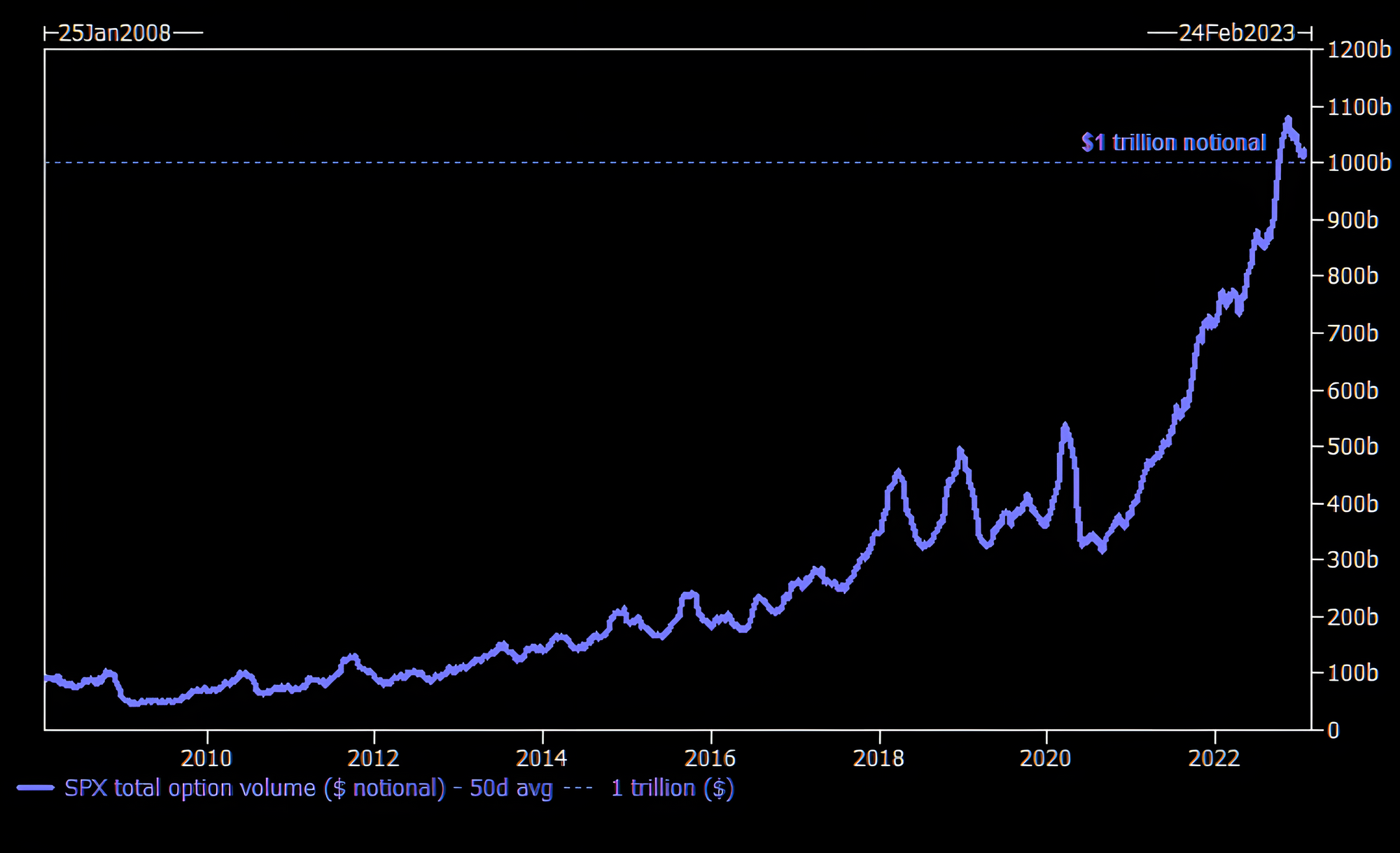Image resolution: width=1400 pixels, height=853 pixels.
Task: Click the 2014 x-axis label
Action: point(542,758)
